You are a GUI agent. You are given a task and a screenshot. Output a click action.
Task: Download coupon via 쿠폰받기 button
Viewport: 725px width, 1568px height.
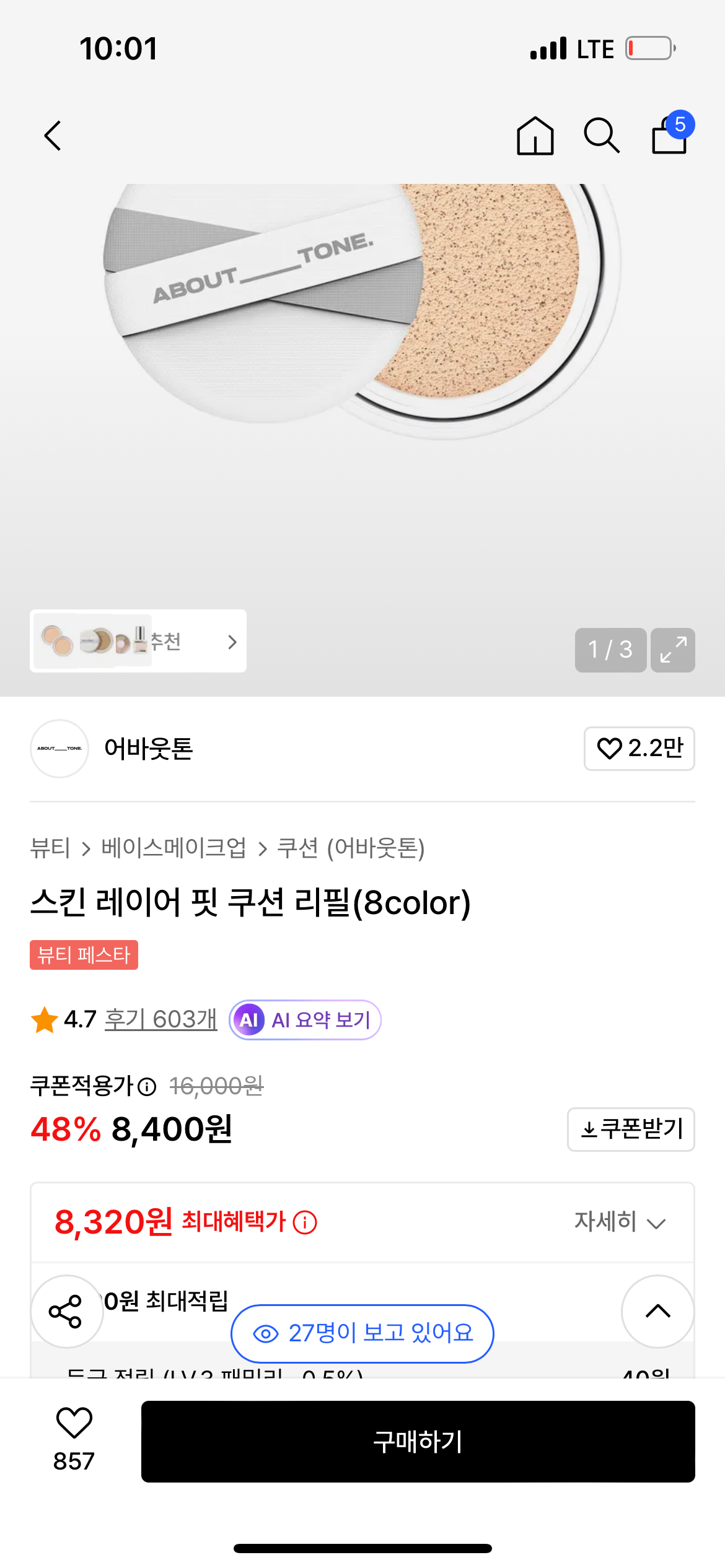tap(630, 1129)
